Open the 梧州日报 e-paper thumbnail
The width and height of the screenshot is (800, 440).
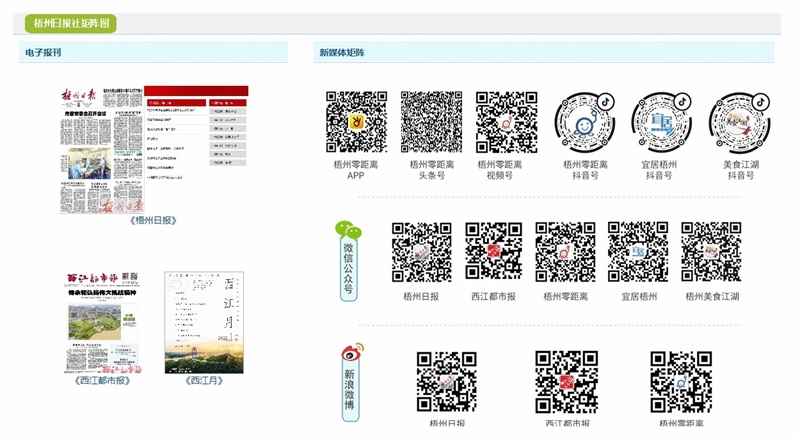[x=153, y=148]
